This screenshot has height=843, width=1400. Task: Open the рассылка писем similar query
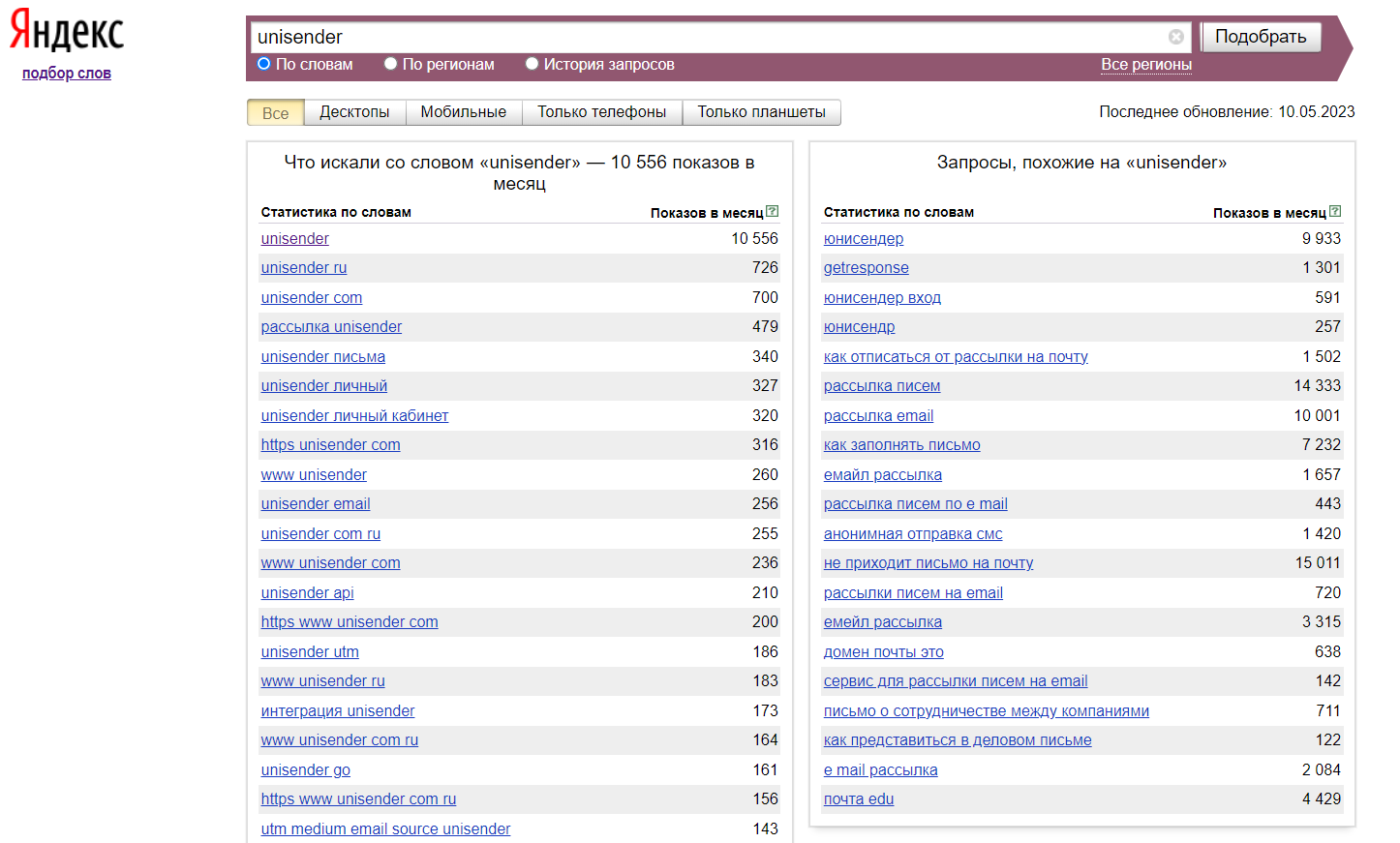882,386
